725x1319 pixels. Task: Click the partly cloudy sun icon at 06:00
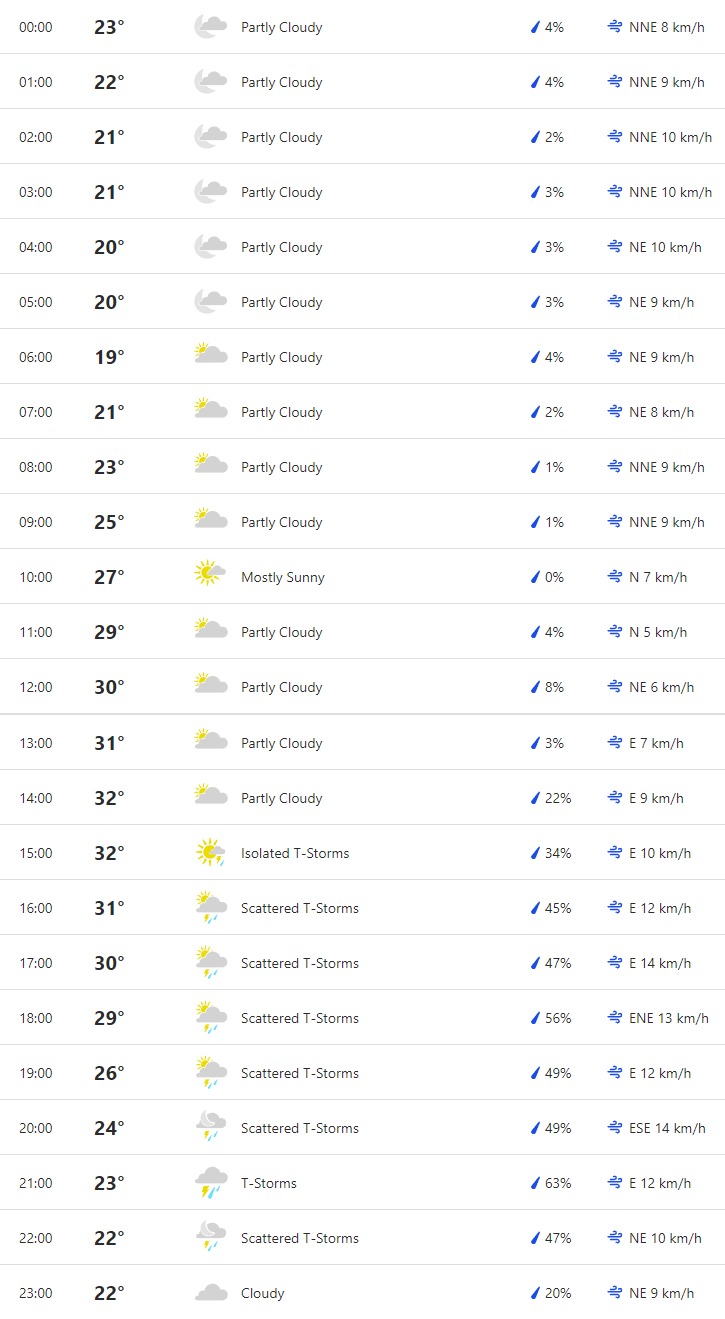click(210, 357)
